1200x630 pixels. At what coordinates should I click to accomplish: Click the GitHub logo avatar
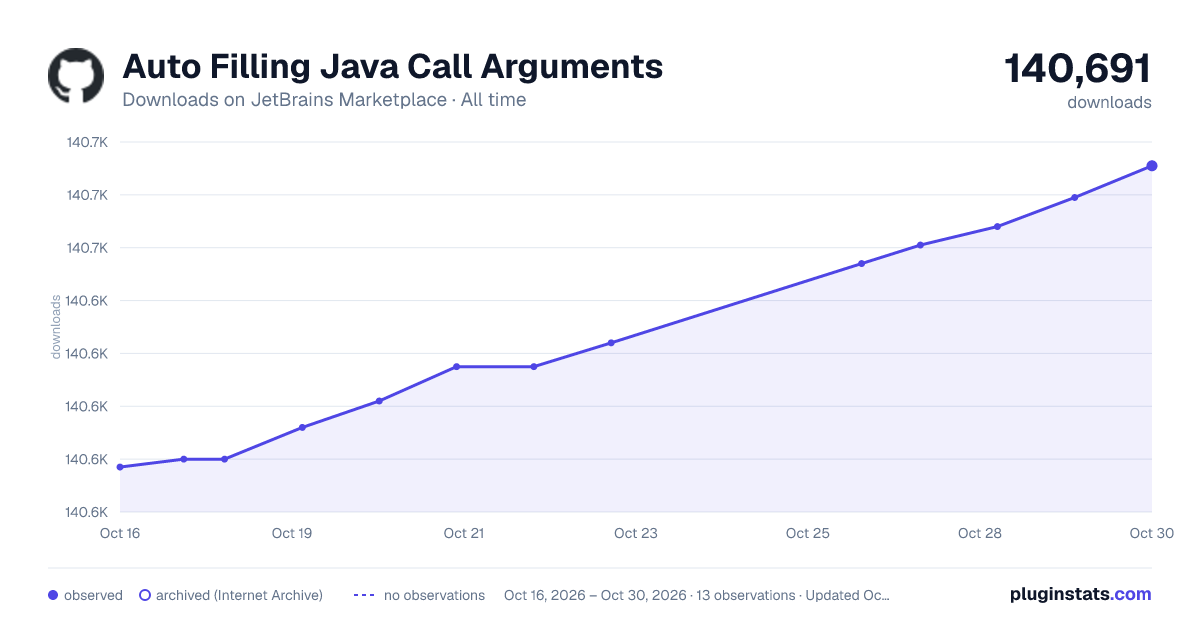pyautogui.click(x=76, y=76)
